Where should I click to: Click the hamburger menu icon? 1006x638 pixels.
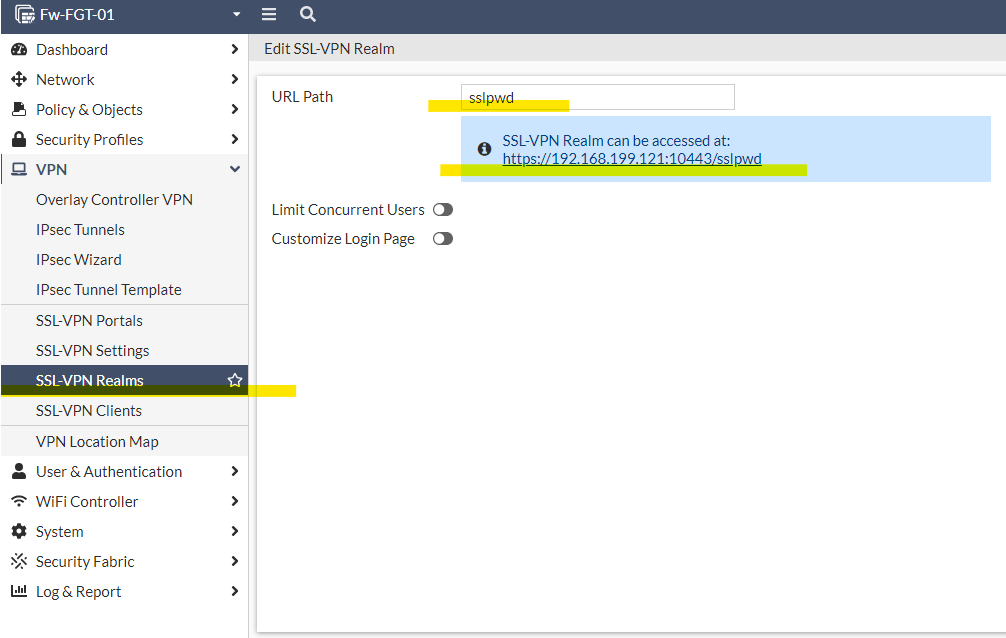coord(268,14)
